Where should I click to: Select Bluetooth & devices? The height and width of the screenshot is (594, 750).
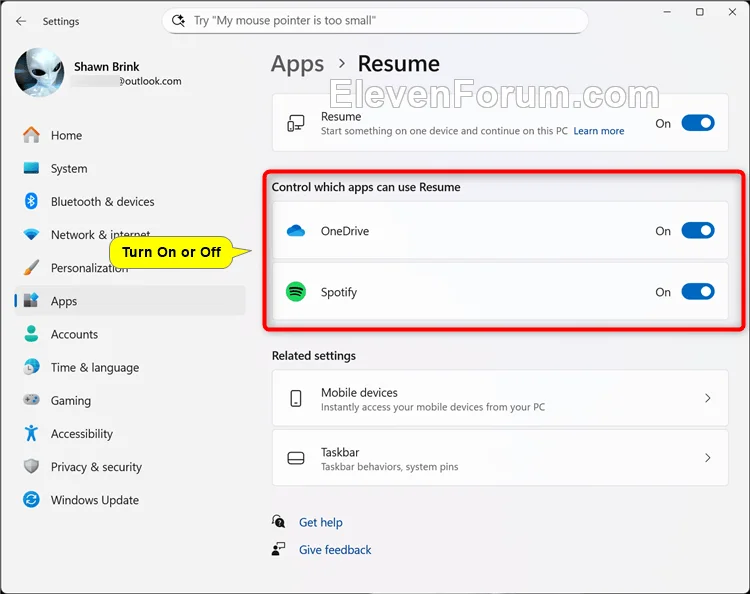click(x=130, y=201)
